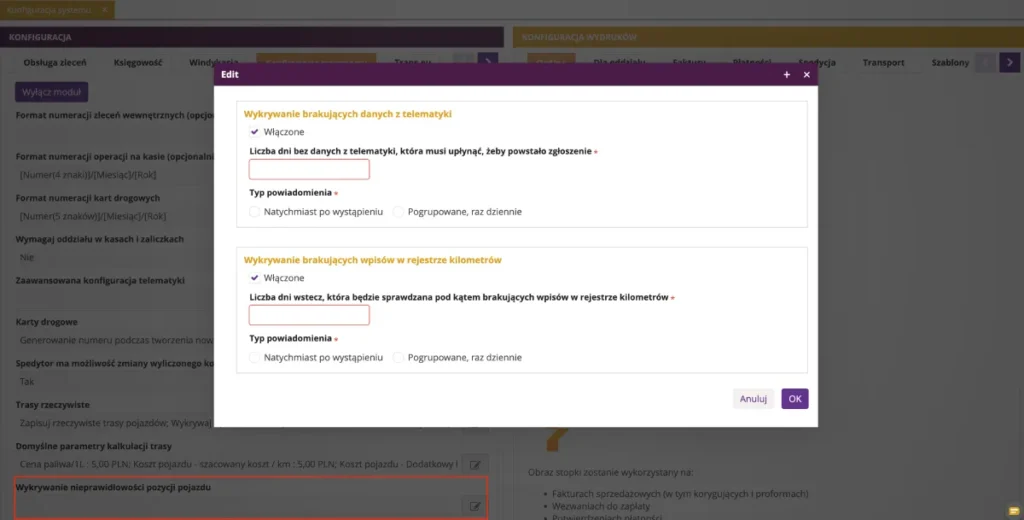Click the heading Wykrywanie brakujących wpisów w rejestrze kilometrów

pos(372,260)
